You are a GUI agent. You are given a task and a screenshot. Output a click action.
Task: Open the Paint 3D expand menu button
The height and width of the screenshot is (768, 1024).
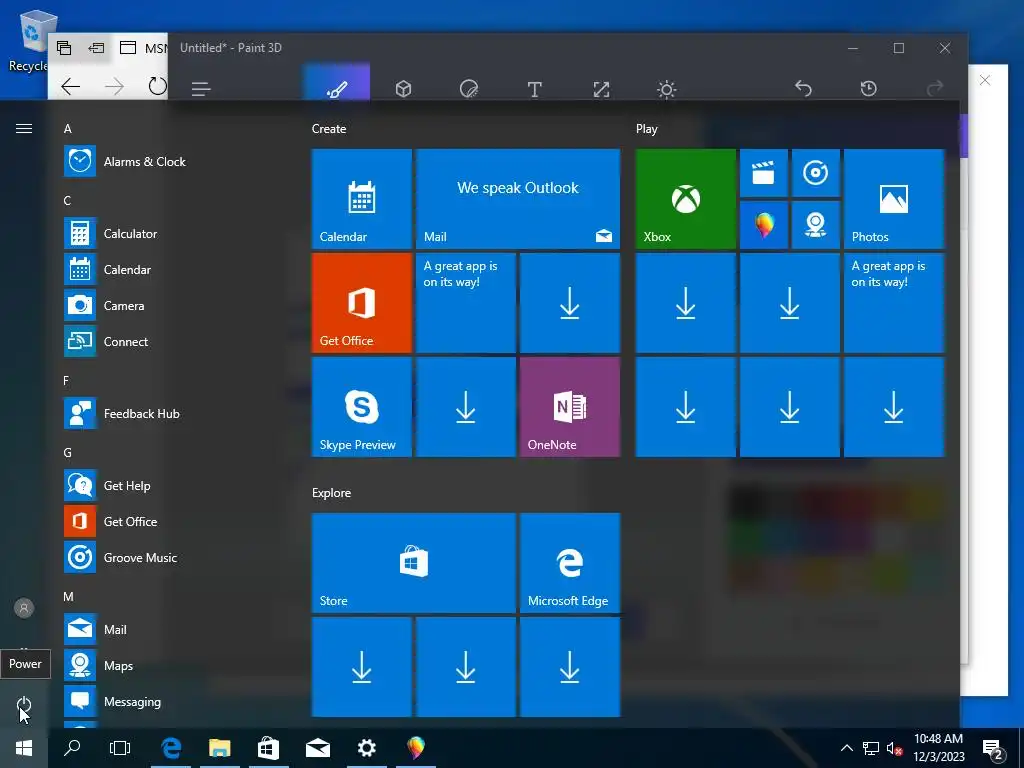point(201,89)
